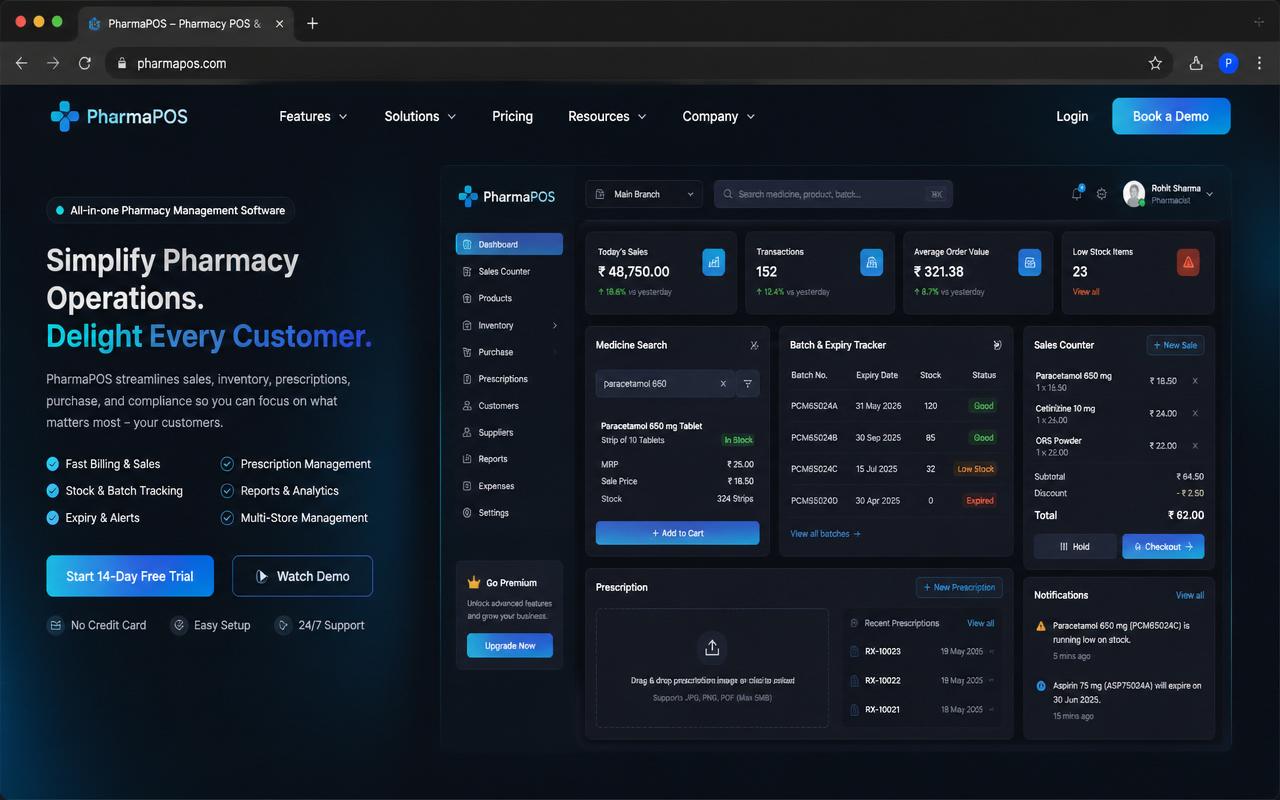
Task: Open Prescriptions in the sidebar
Action: tap(509, 379)
